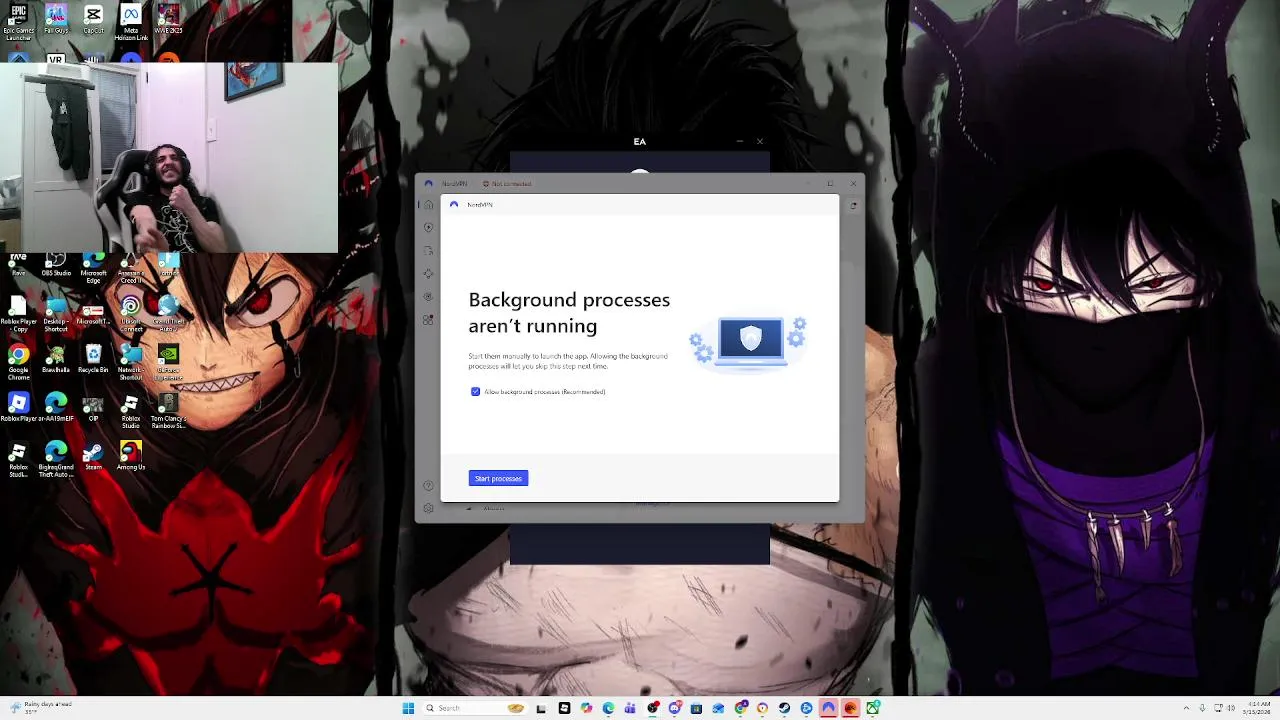The width and height of the screenshot is (1280, 720).
Task: Open GeForce Experience desktop icon
Action: tap(168, 363)
